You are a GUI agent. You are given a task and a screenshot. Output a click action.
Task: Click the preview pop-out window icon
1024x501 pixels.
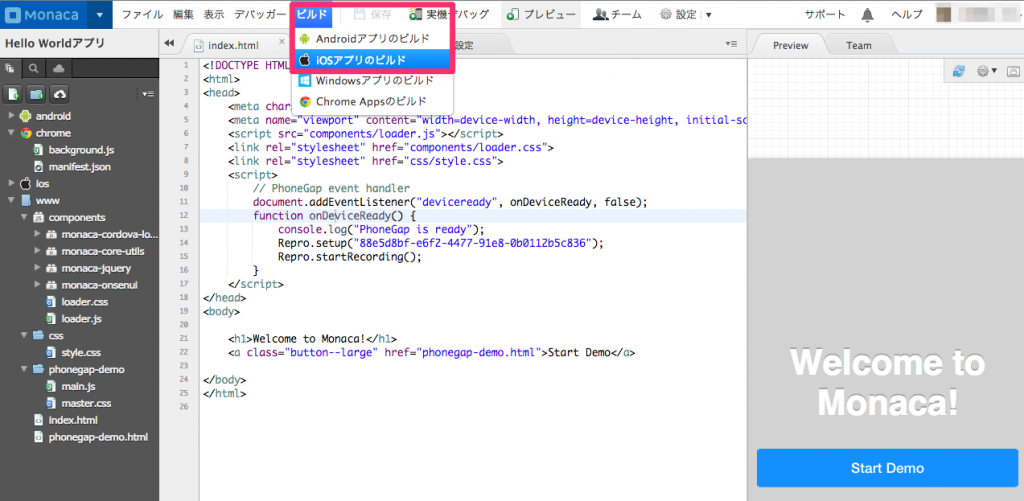pos(1013,71)
